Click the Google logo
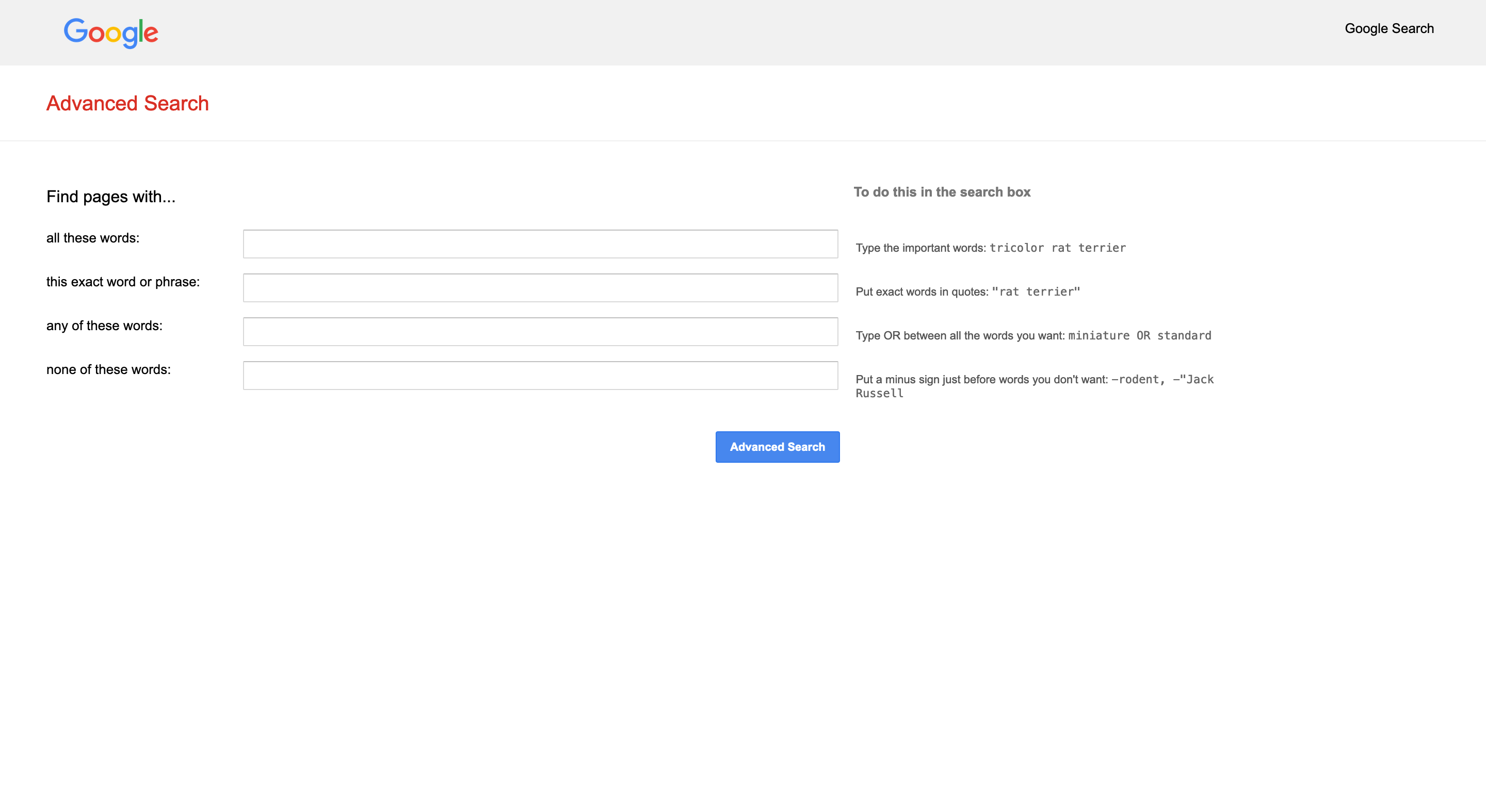Viewport: 1486px width, 812px height. click(x=111, y=33)
